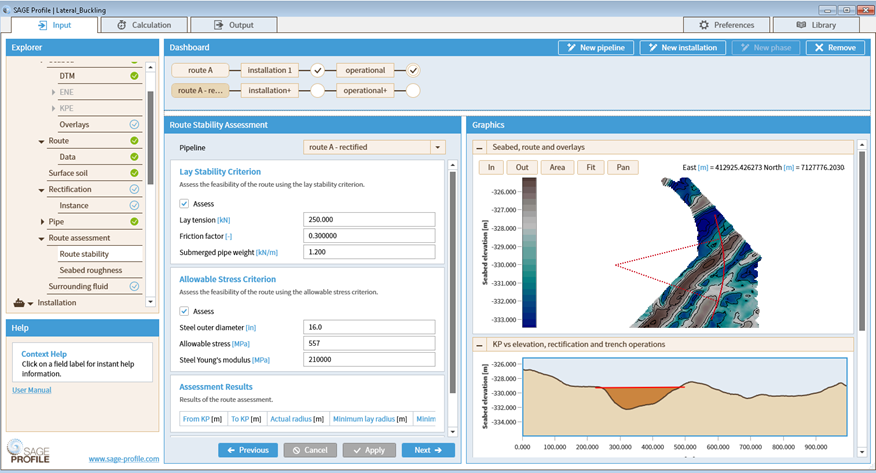Select the route A - re... pipeline node

pyautogui.click(x=200, y=90)
